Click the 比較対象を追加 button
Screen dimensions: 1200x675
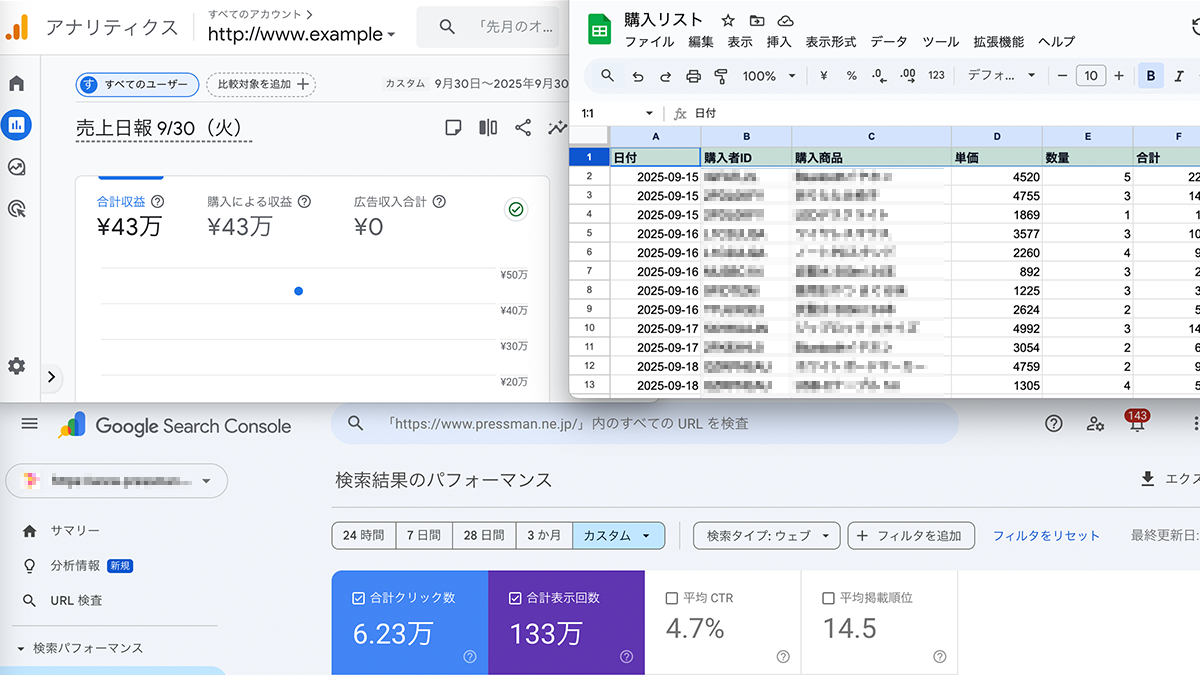pos(262,84)
